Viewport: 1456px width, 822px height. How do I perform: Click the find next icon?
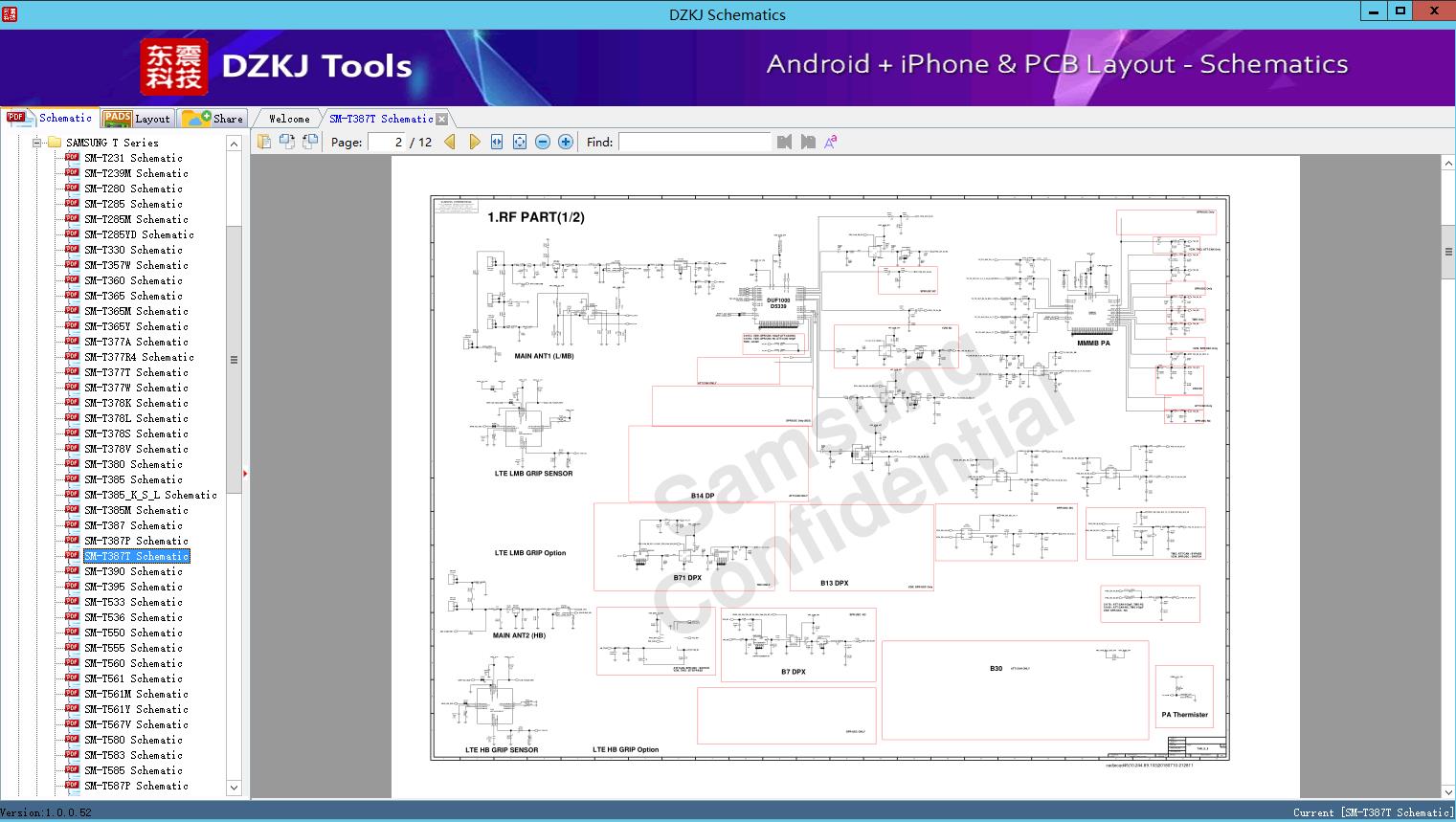pyautogui.click(x=808, y=142)
